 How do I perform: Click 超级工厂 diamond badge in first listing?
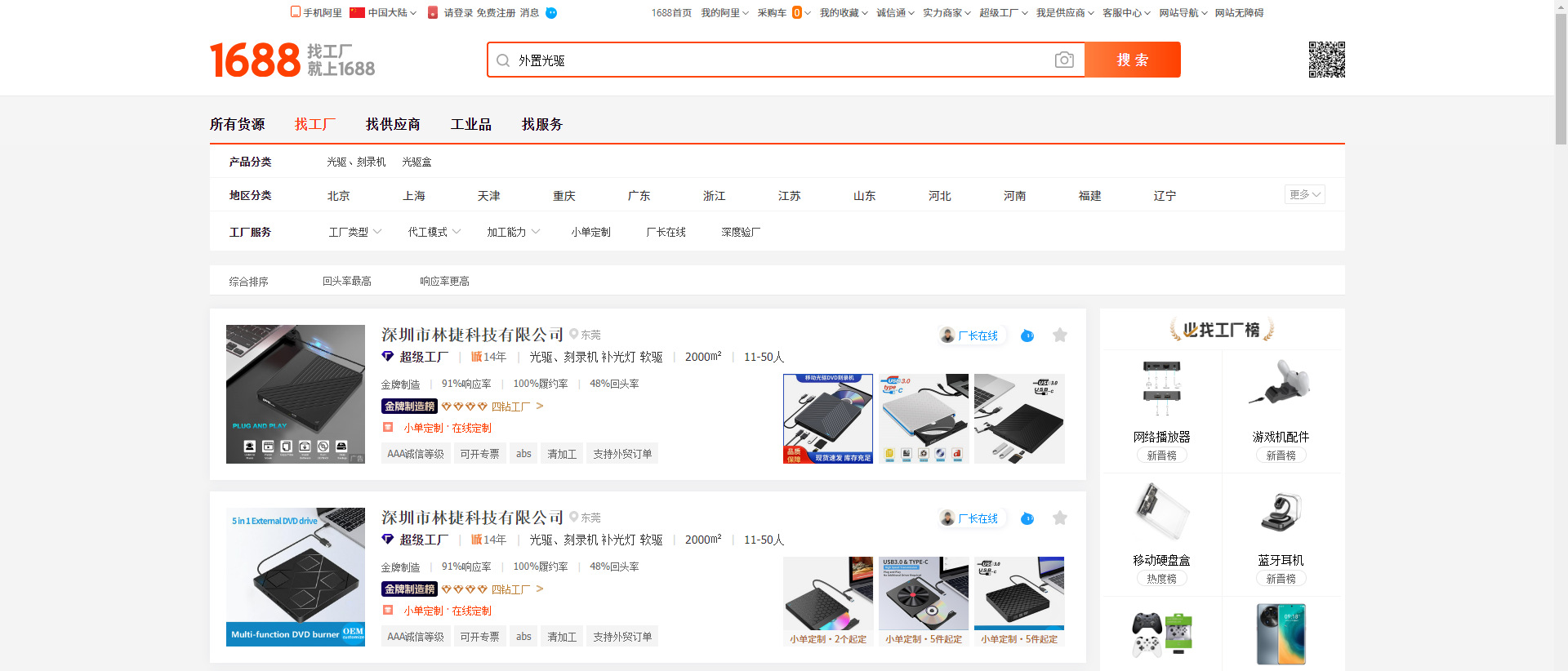[388, 357]
